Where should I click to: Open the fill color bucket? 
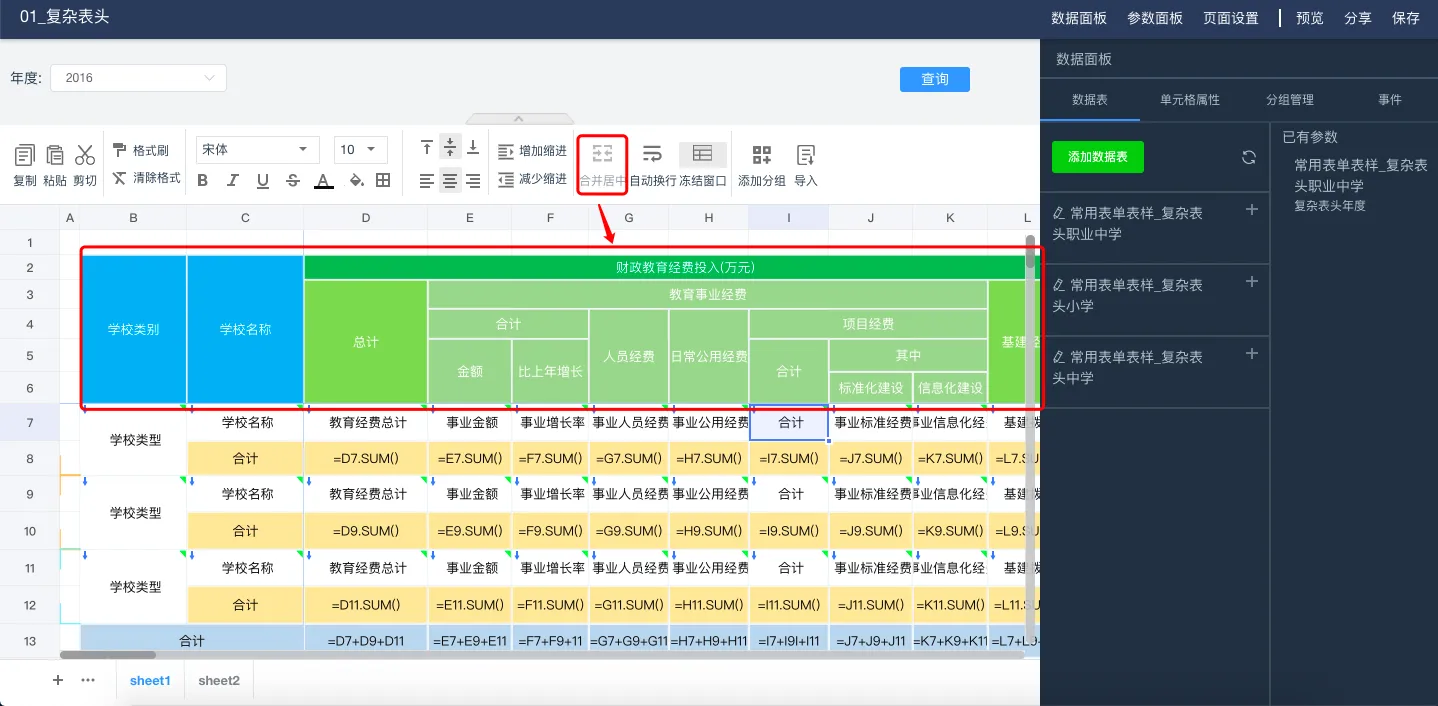pos(356,181)
